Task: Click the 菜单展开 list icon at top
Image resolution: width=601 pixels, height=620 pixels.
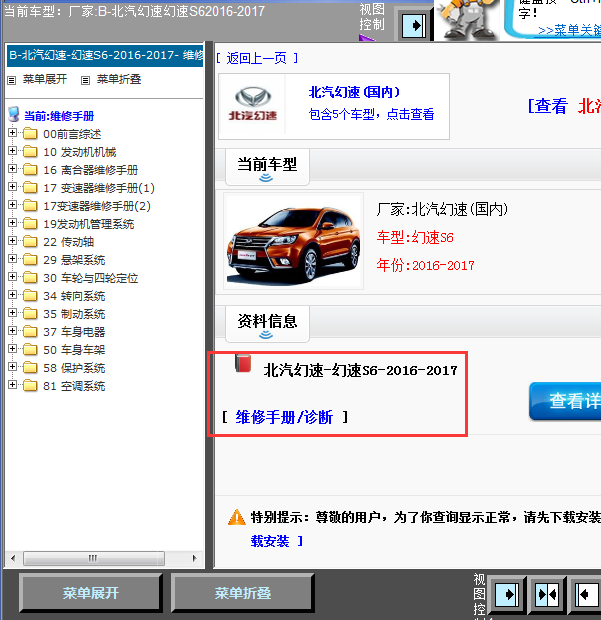Action: 11,81
